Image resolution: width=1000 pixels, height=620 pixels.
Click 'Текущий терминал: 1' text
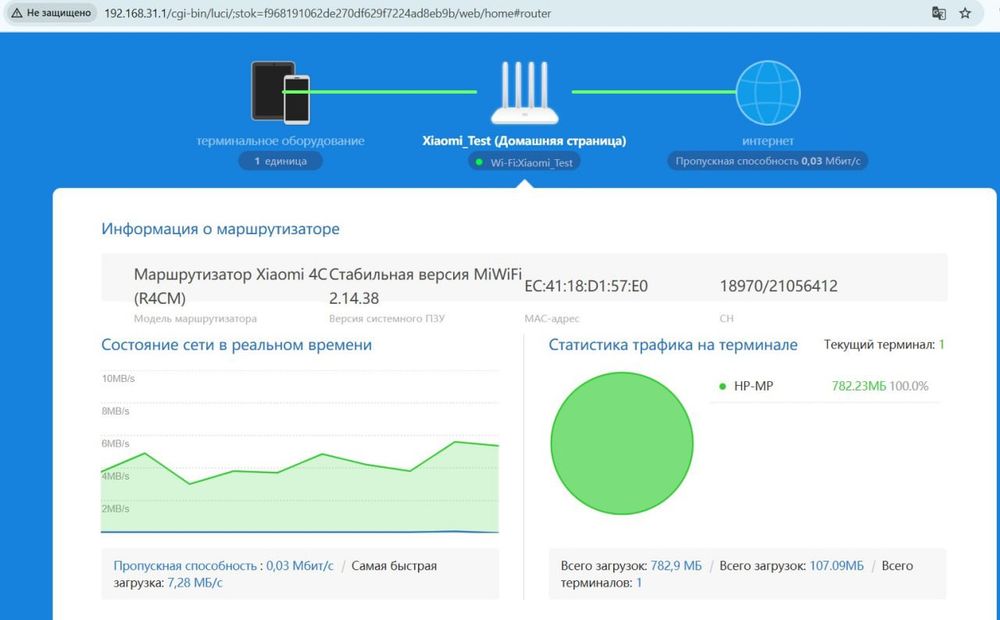coord(884,345)
